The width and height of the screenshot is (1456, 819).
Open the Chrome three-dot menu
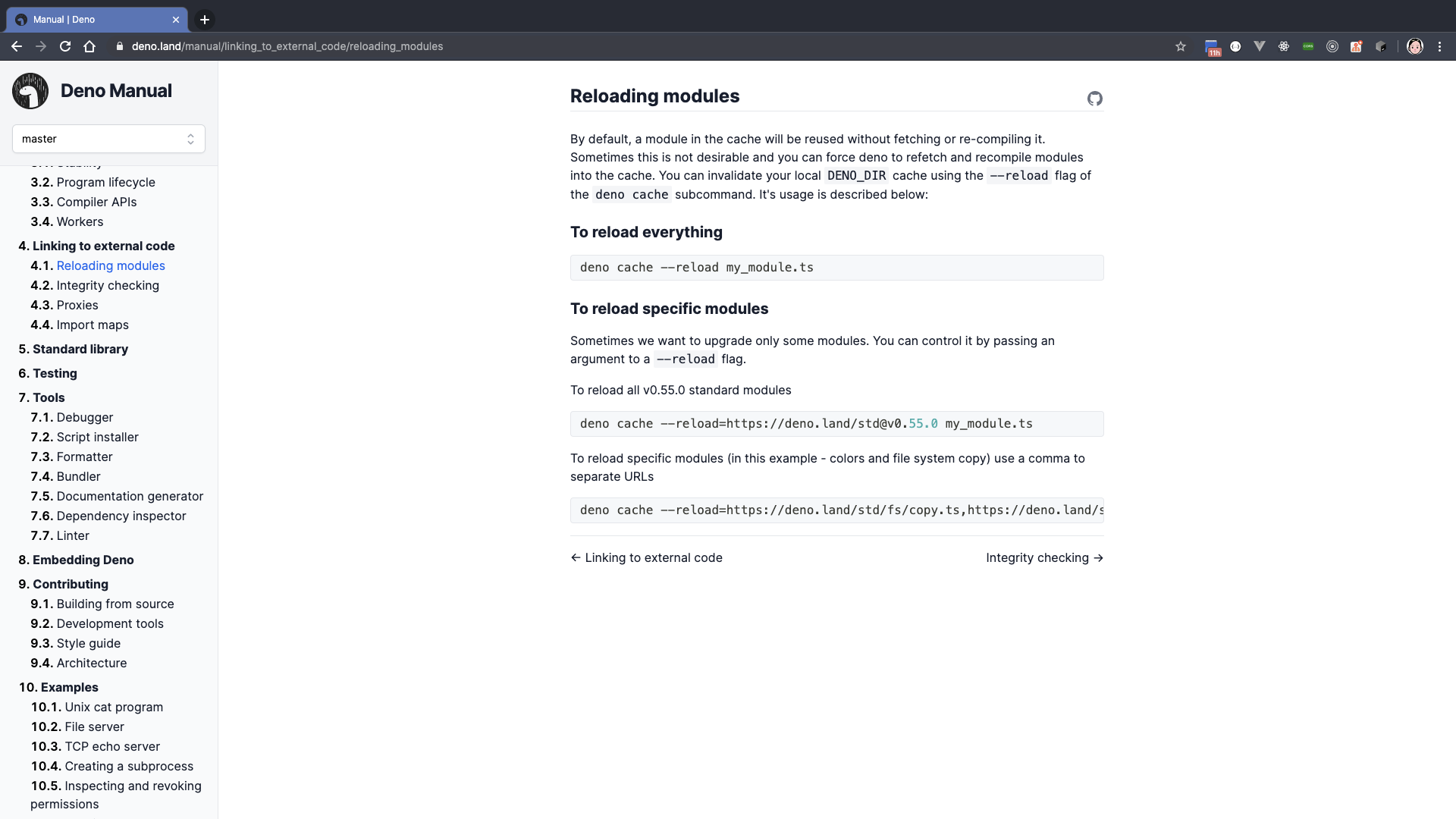pos(1439,46)
